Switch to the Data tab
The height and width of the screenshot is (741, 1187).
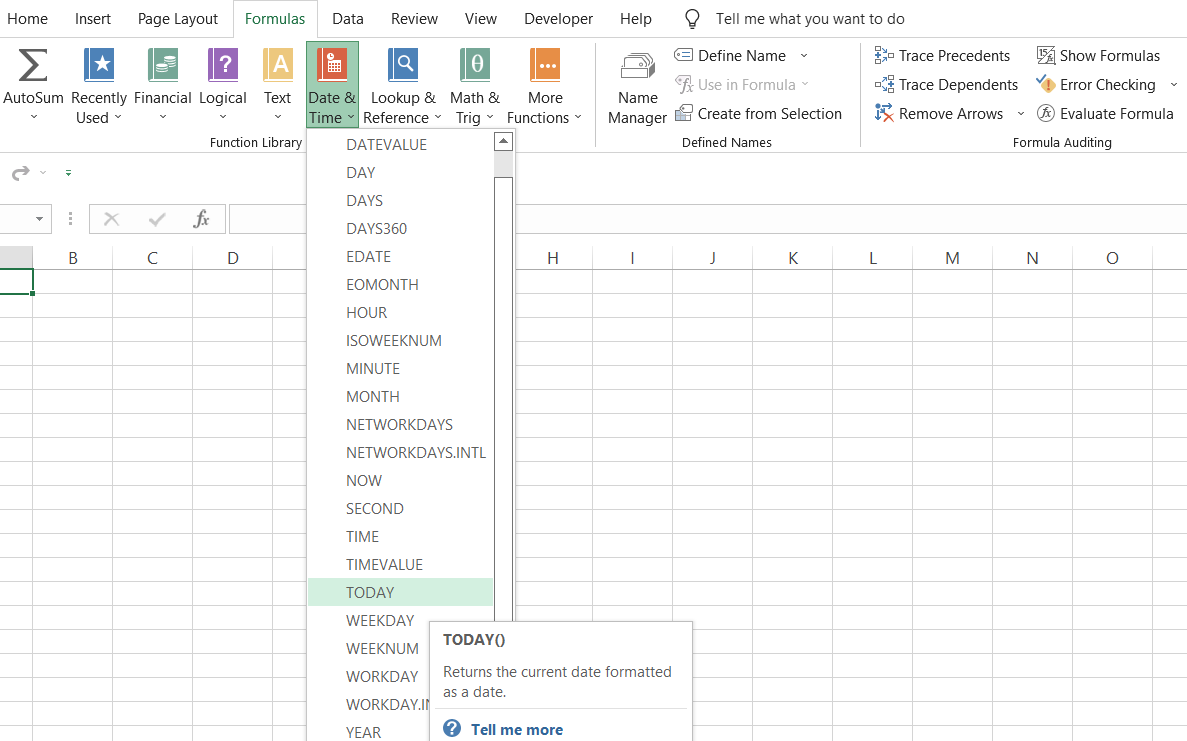point(348,19)
